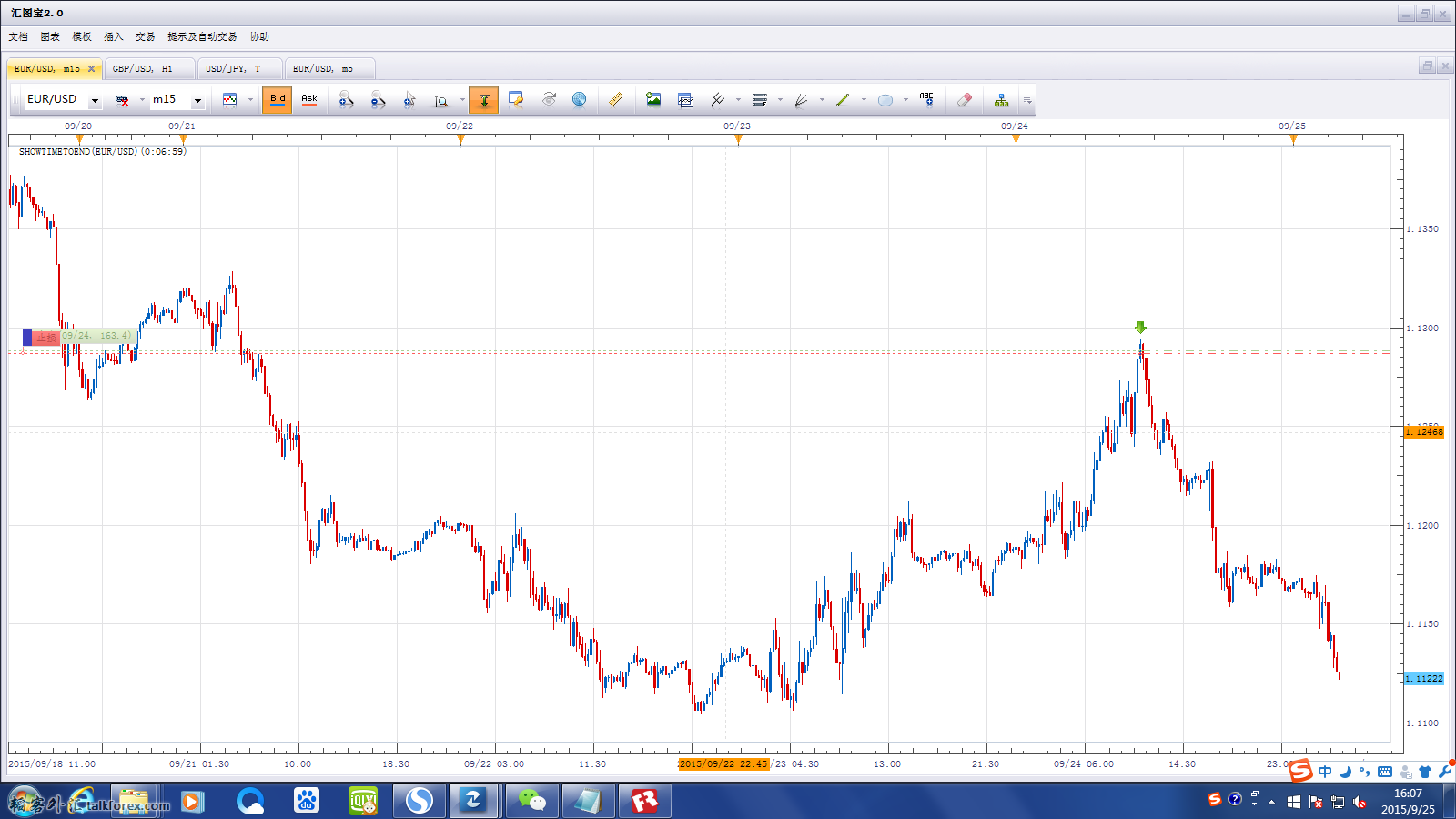Select the Ask price toggle button

309,100
